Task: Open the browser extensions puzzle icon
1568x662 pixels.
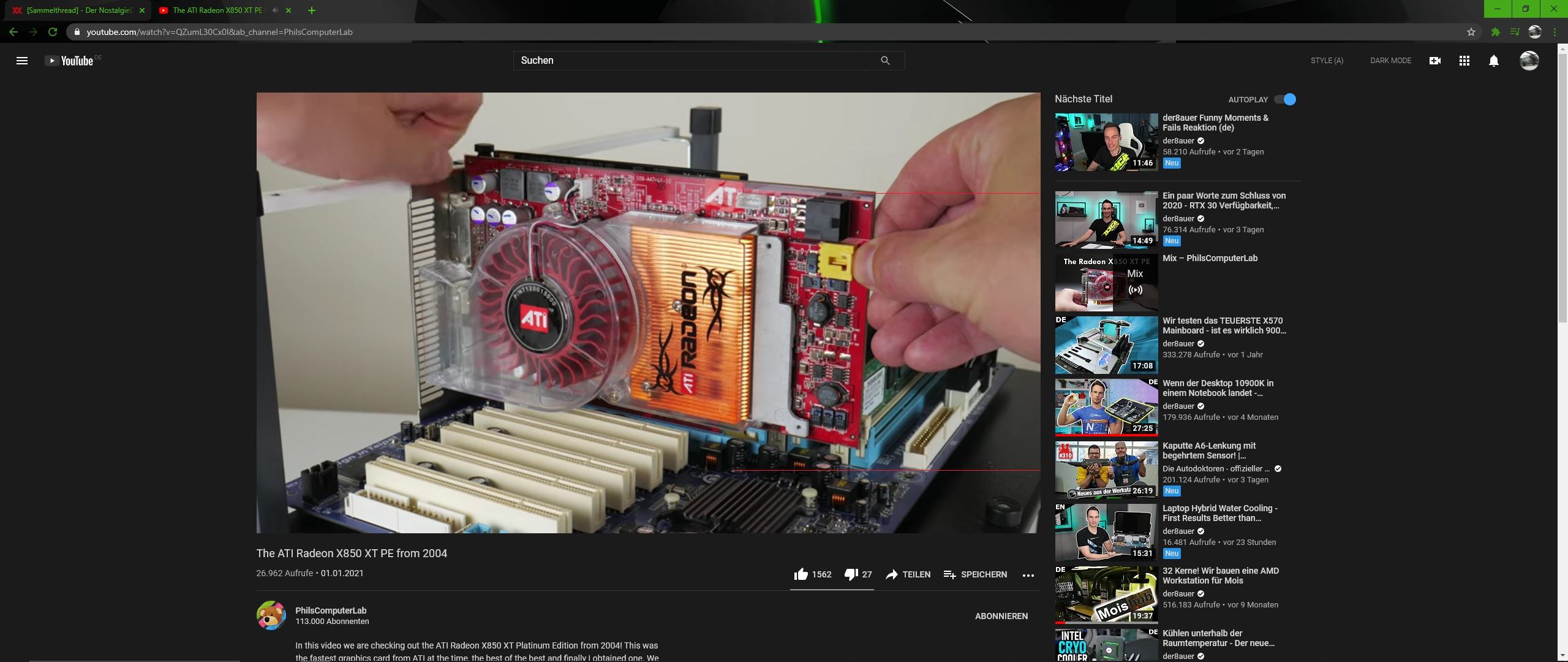Action: [x=1496, y=32]
